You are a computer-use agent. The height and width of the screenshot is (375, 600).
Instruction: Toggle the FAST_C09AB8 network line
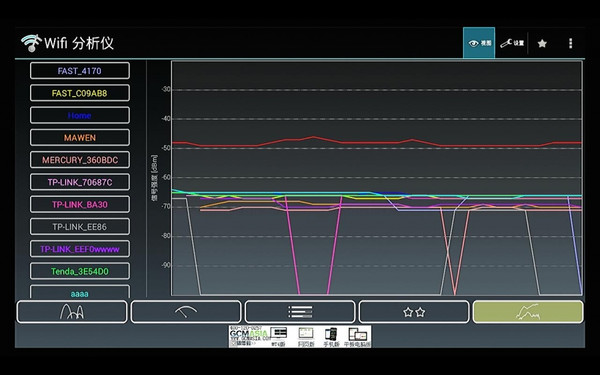coord(80,93)
